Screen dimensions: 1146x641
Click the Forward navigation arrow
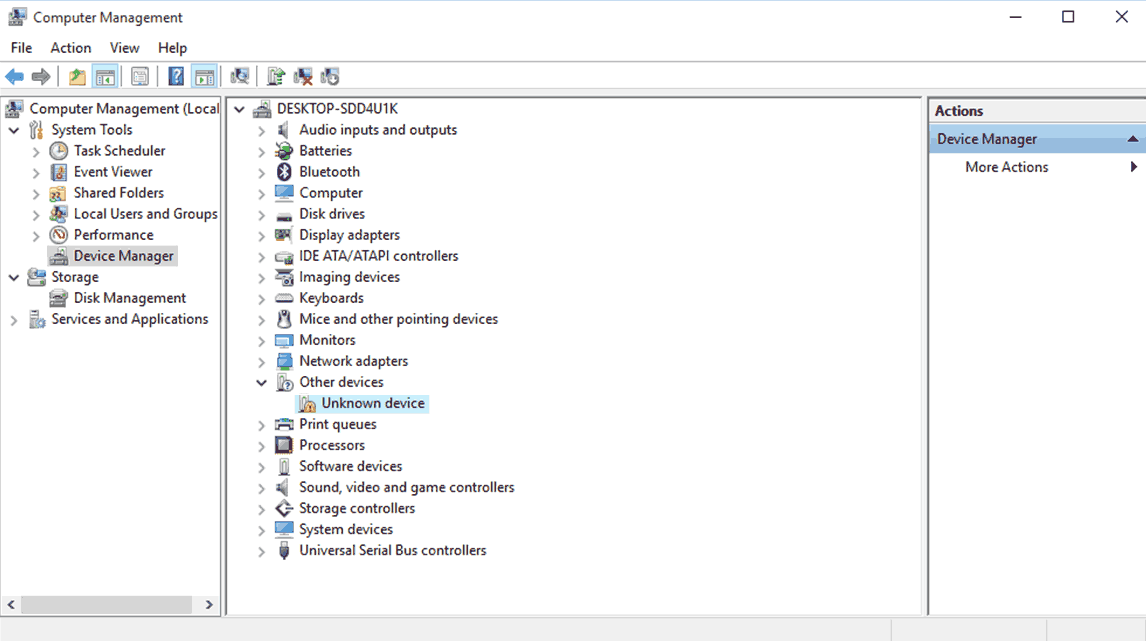pos(39,76)
